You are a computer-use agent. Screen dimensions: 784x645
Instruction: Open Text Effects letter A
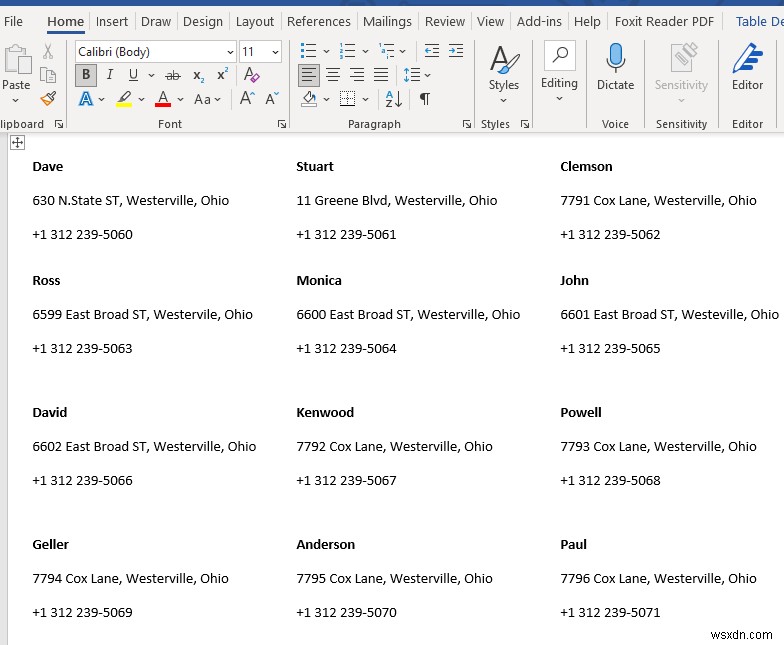86,99
